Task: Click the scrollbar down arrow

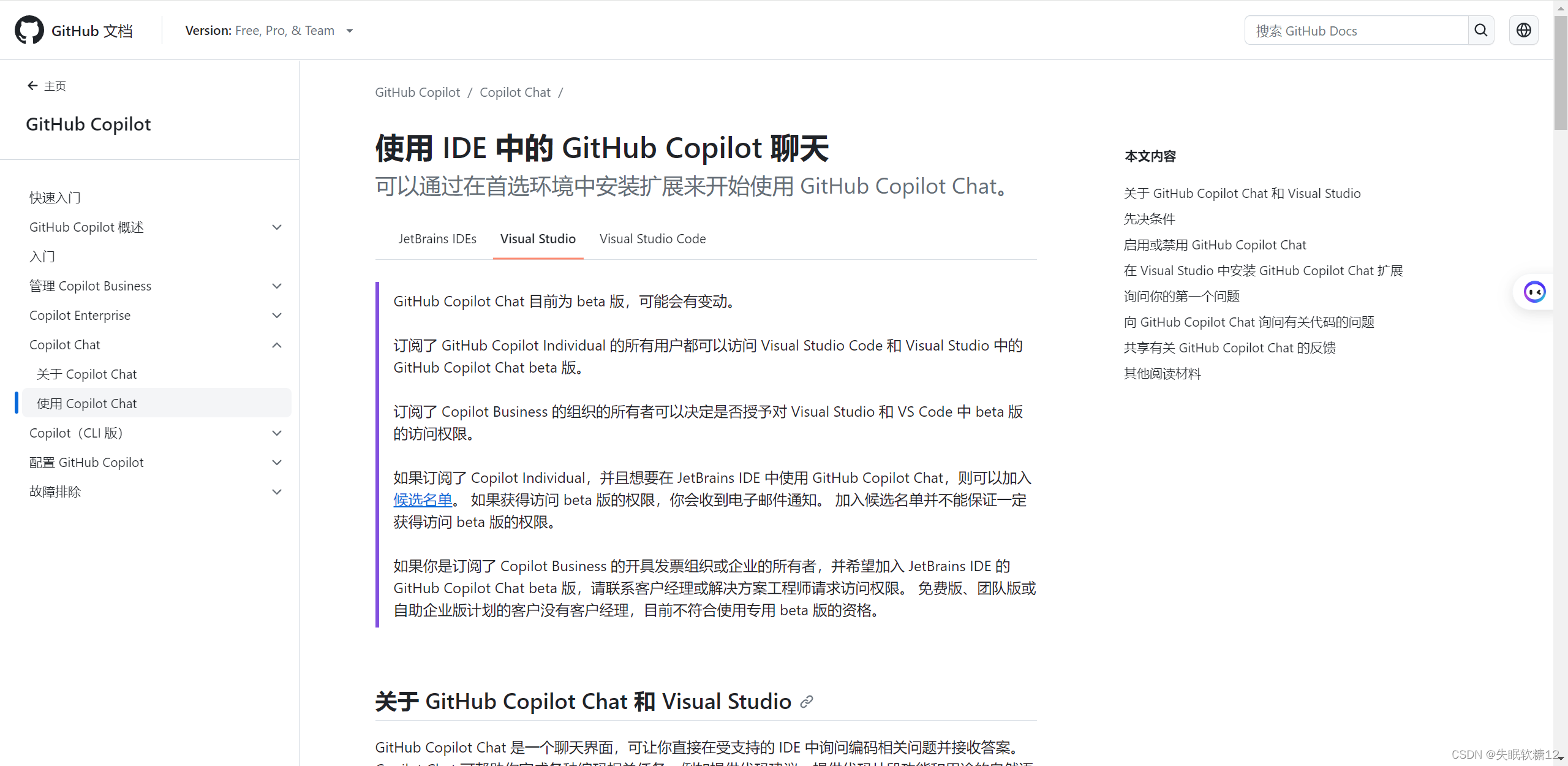Action: pos(1561,759)
